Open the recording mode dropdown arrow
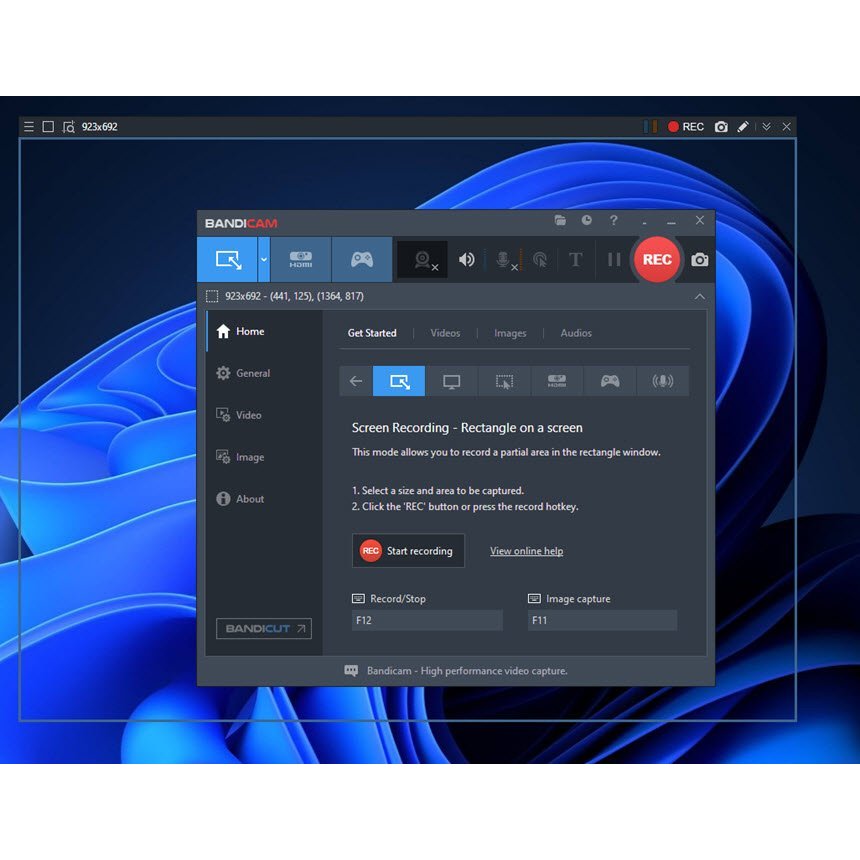 click(264, 259)
